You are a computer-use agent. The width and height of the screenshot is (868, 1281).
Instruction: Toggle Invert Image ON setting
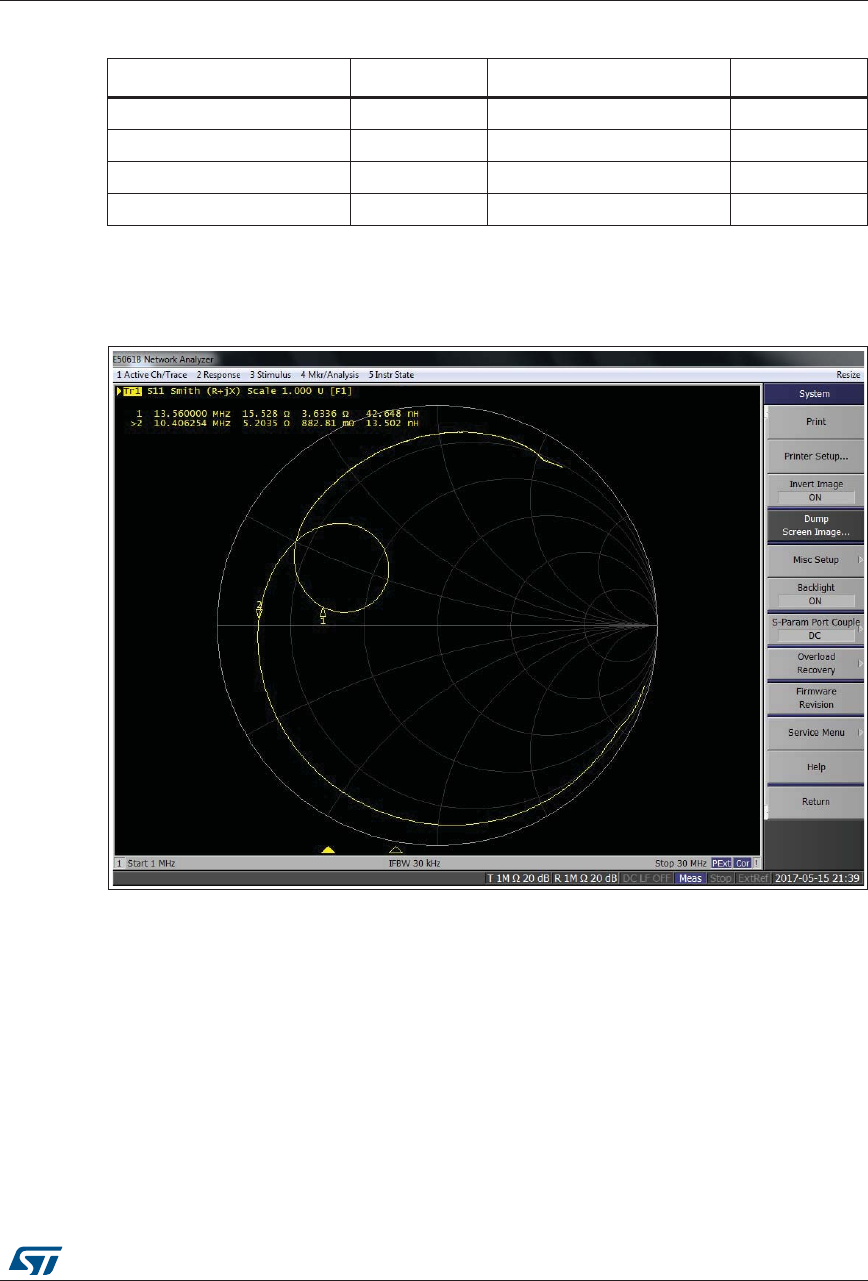click(815, 490)
